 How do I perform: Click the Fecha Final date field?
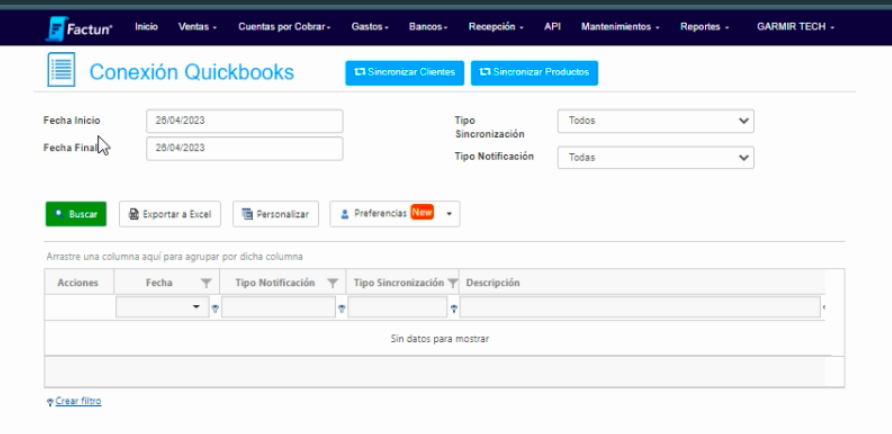tap(245, 148)
